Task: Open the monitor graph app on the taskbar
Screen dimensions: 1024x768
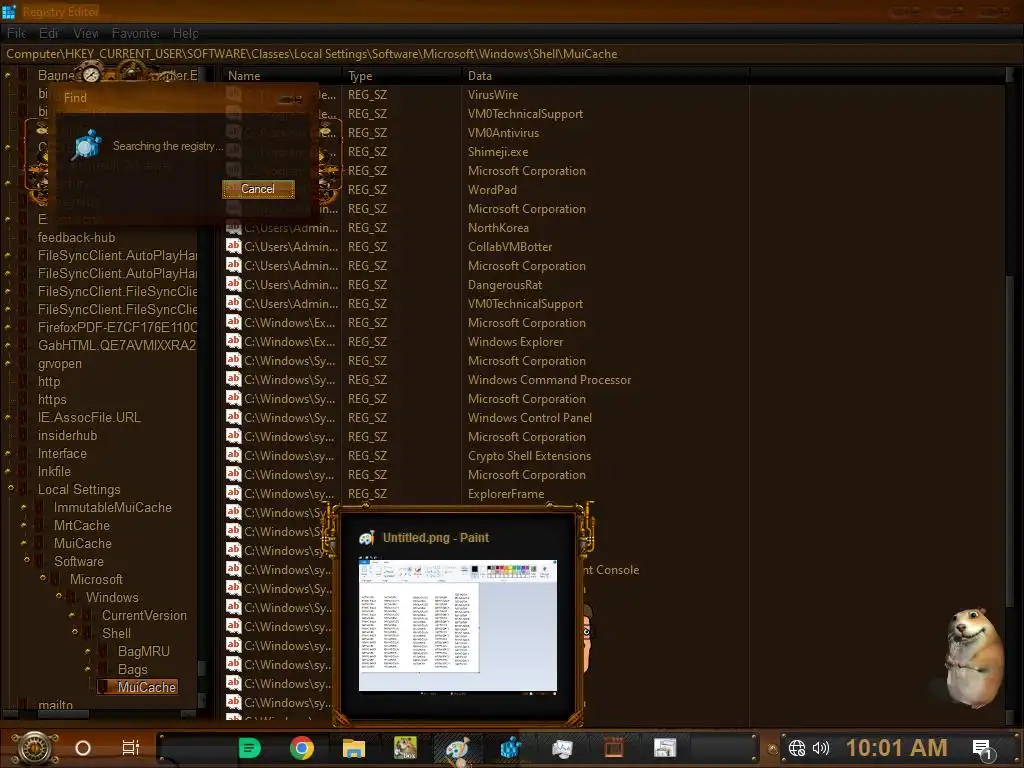Action: pyautogui.click(x=562, y=748)
